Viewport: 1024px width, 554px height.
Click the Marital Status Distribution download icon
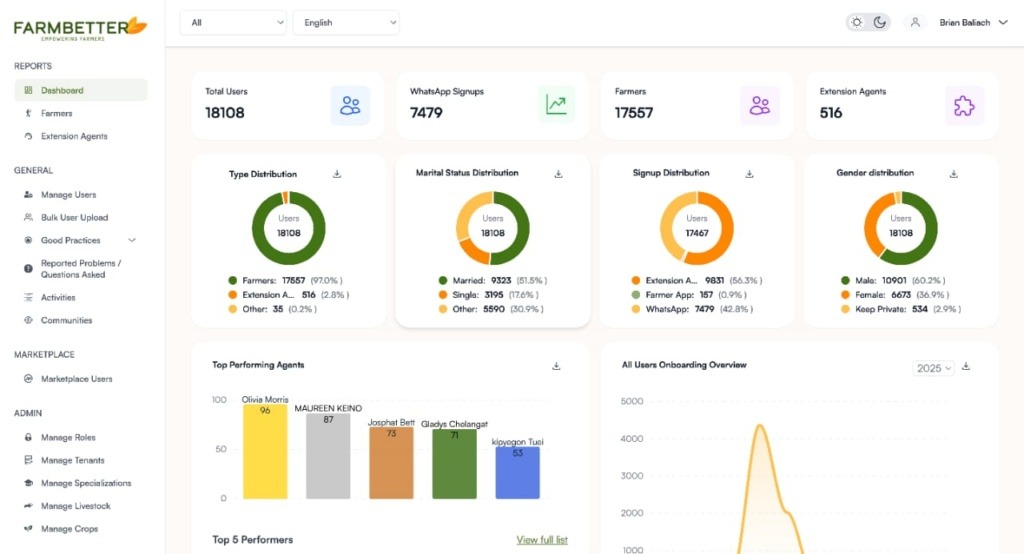558,174
